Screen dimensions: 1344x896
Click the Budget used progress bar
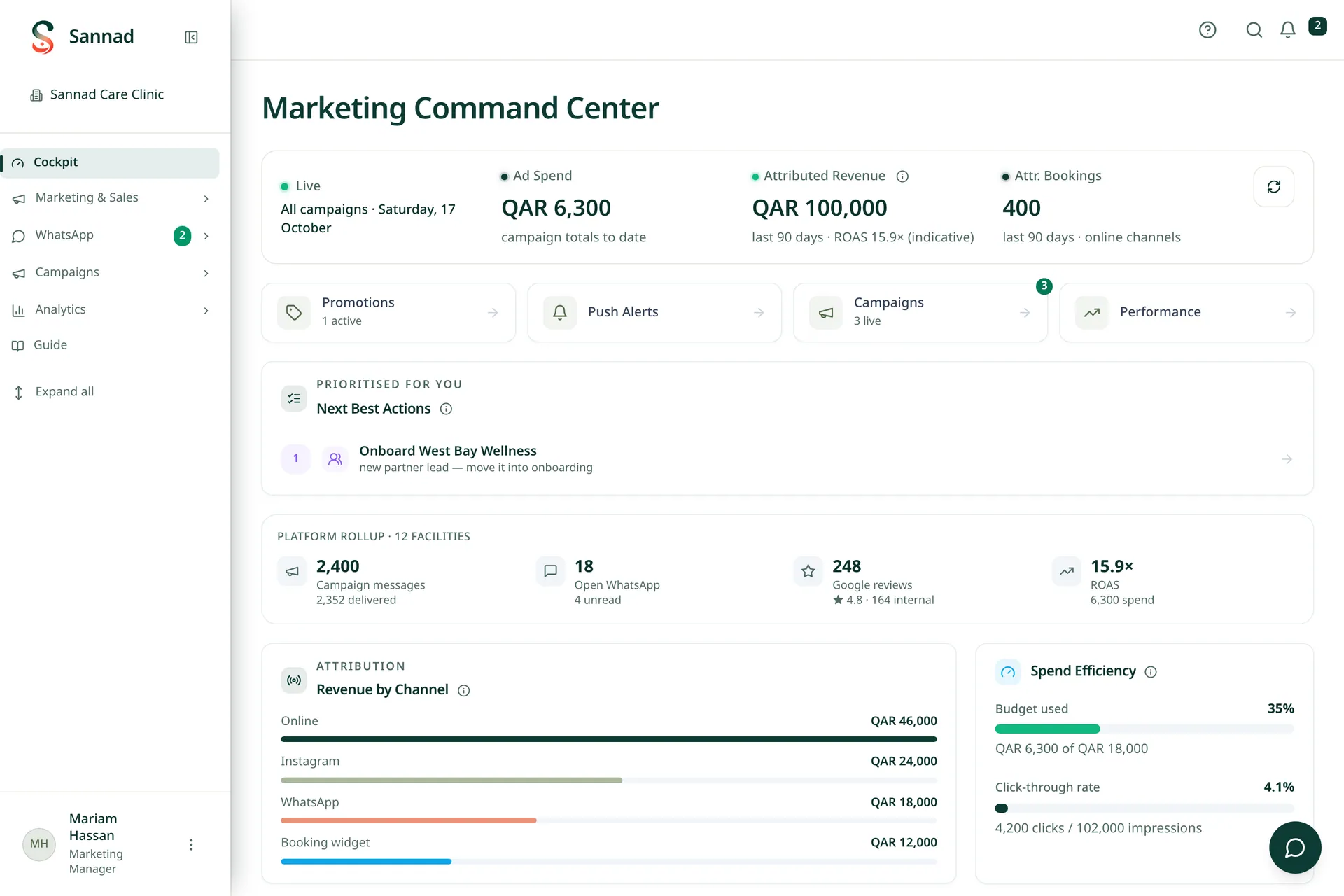[x=1144, y=729]
